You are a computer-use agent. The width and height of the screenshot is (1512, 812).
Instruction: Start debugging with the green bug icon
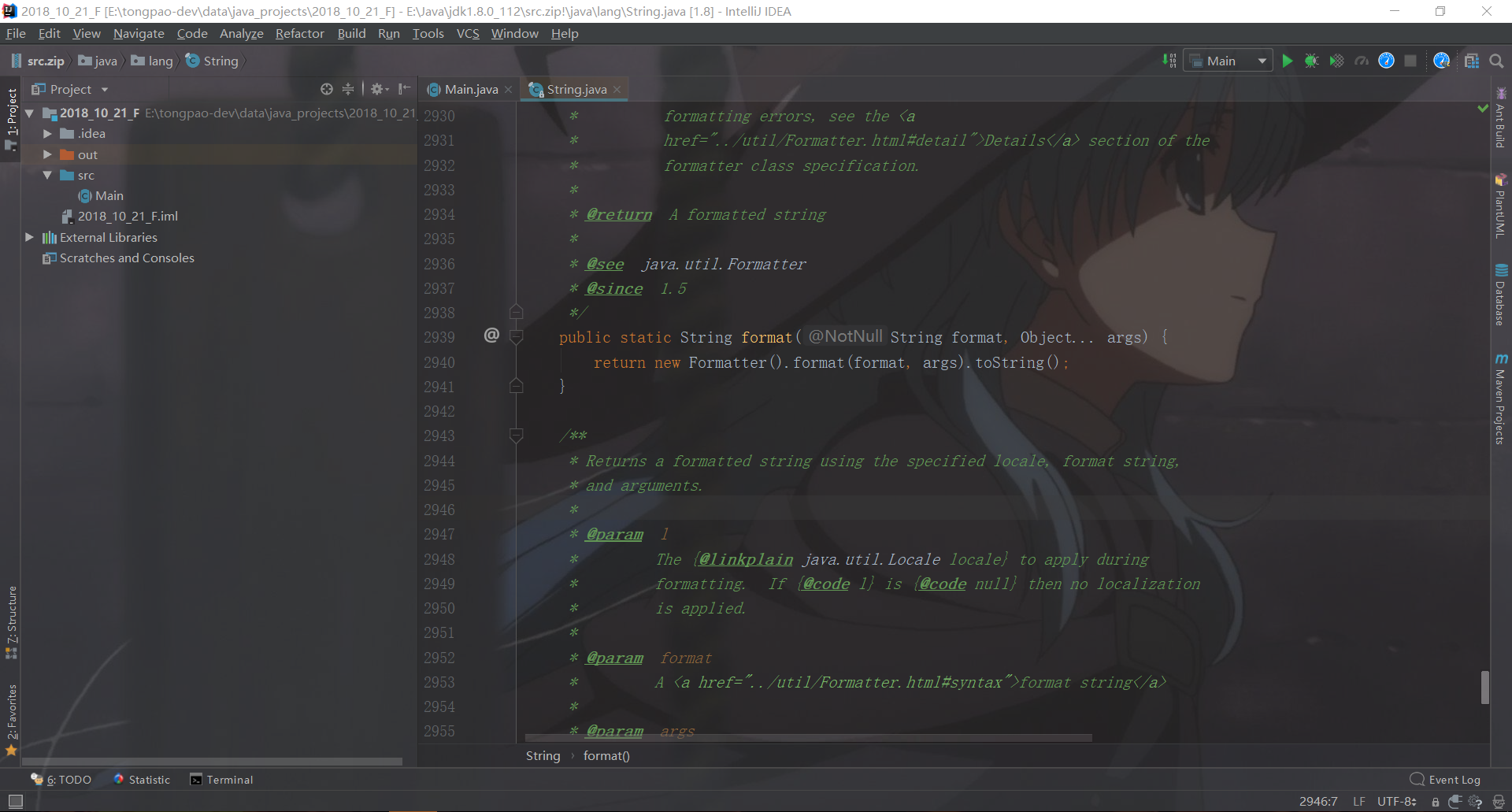(1311, 61)
